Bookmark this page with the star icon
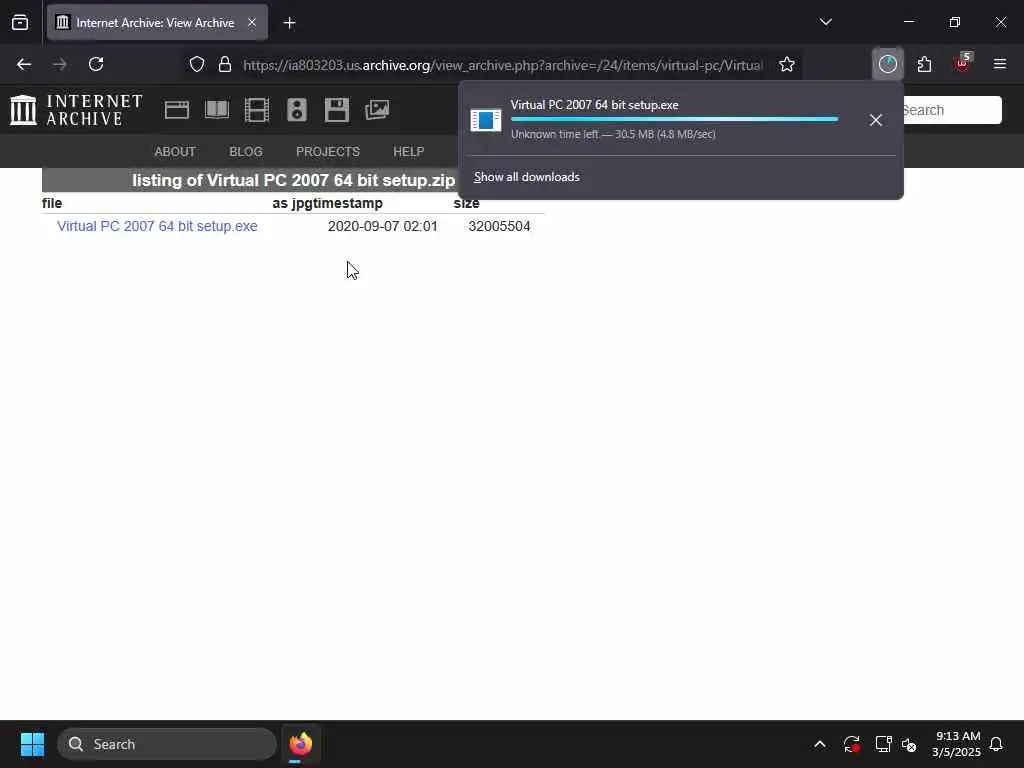The image size is (1024, 768). 786,64
